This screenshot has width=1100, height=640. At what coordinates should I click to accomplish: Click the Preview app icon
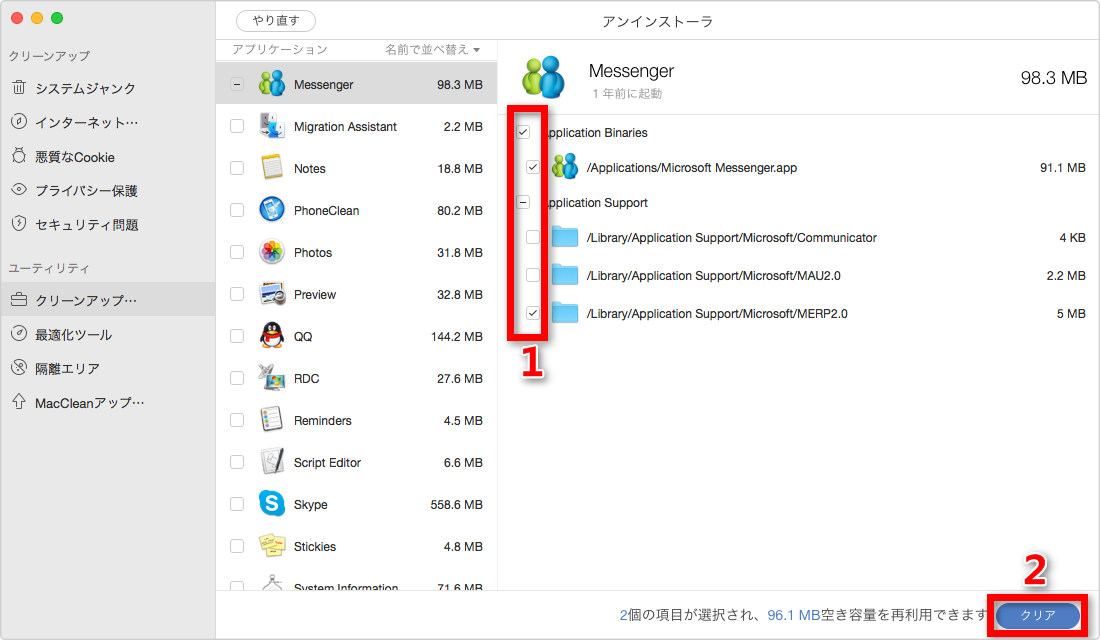[x=271, y=294]
